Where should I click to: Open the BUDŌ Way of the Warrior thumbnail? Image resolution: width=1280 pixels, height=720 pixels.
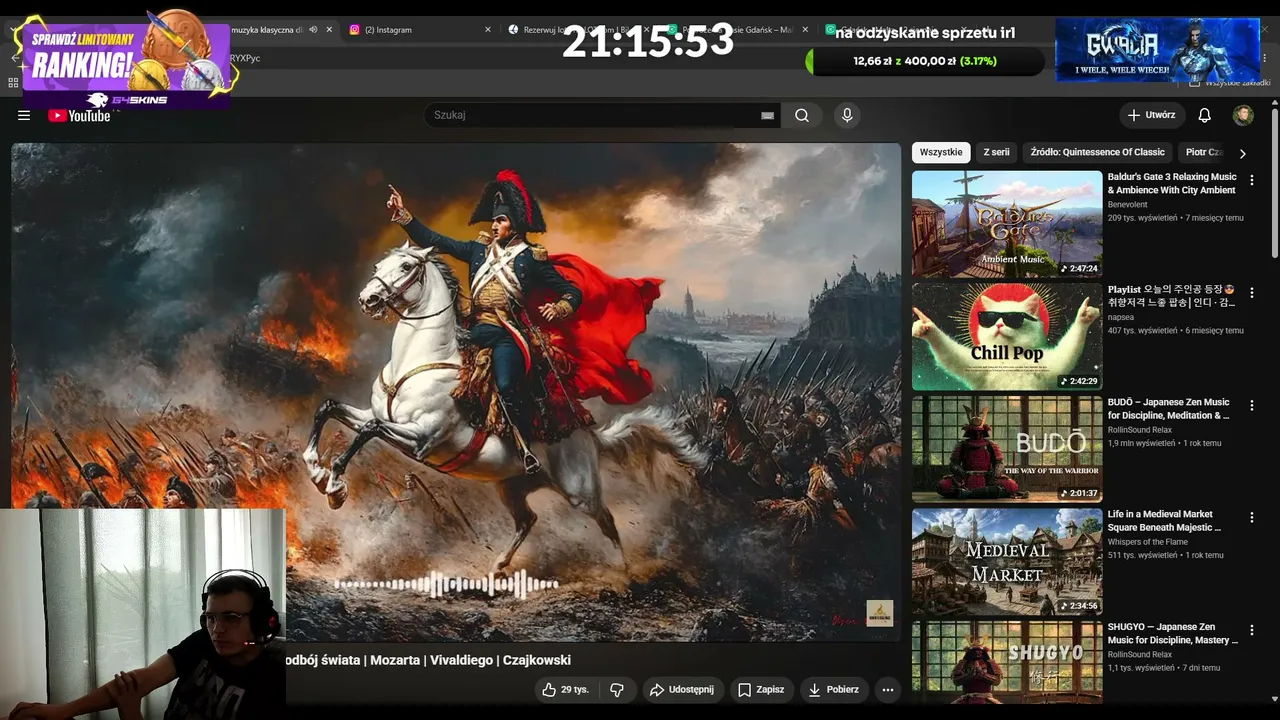point(1007,448)
